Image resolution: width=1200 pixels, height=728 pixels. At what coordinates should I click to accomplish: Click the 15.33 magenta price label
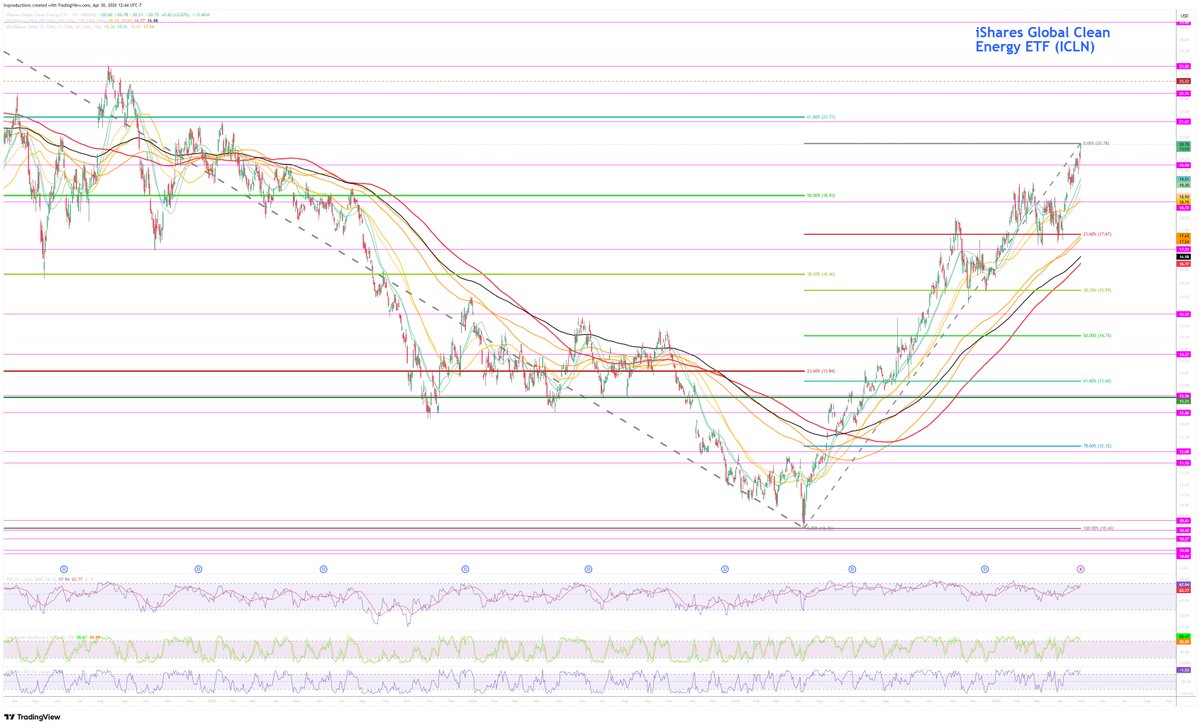pos(1183,314)
